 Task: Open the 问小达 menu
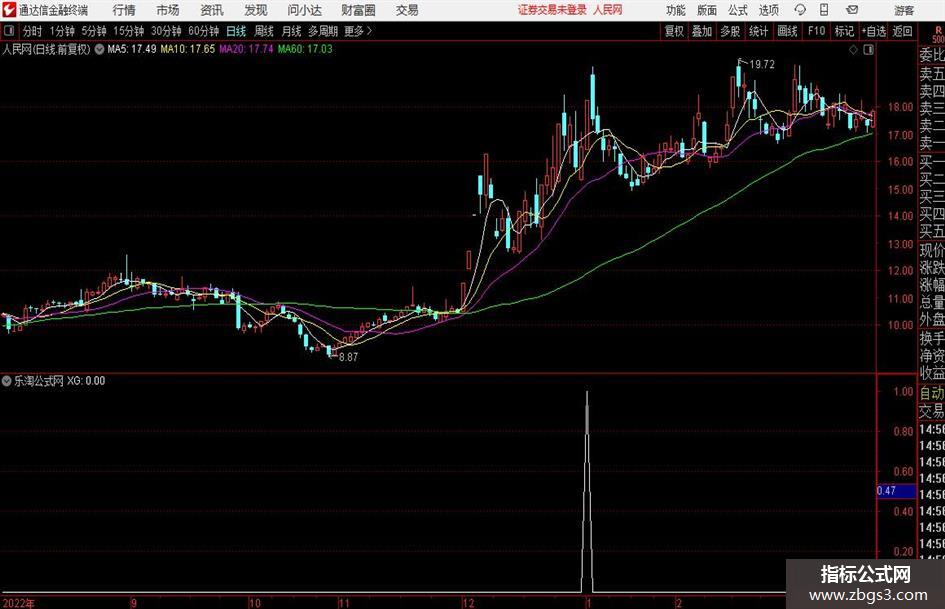[x=304, y=10]
